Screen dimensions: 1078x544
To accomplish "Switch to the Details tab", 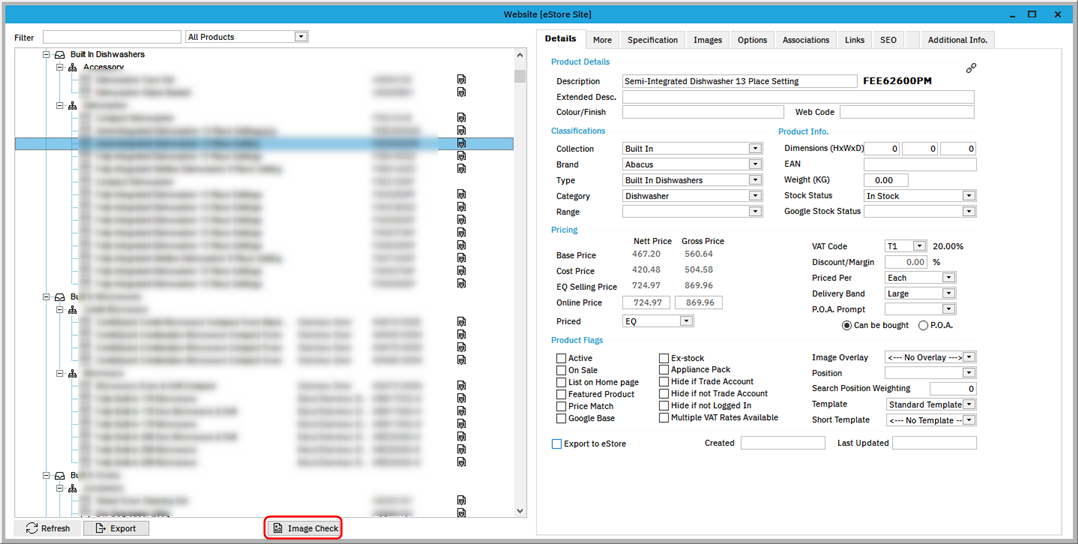I will 560,39.
